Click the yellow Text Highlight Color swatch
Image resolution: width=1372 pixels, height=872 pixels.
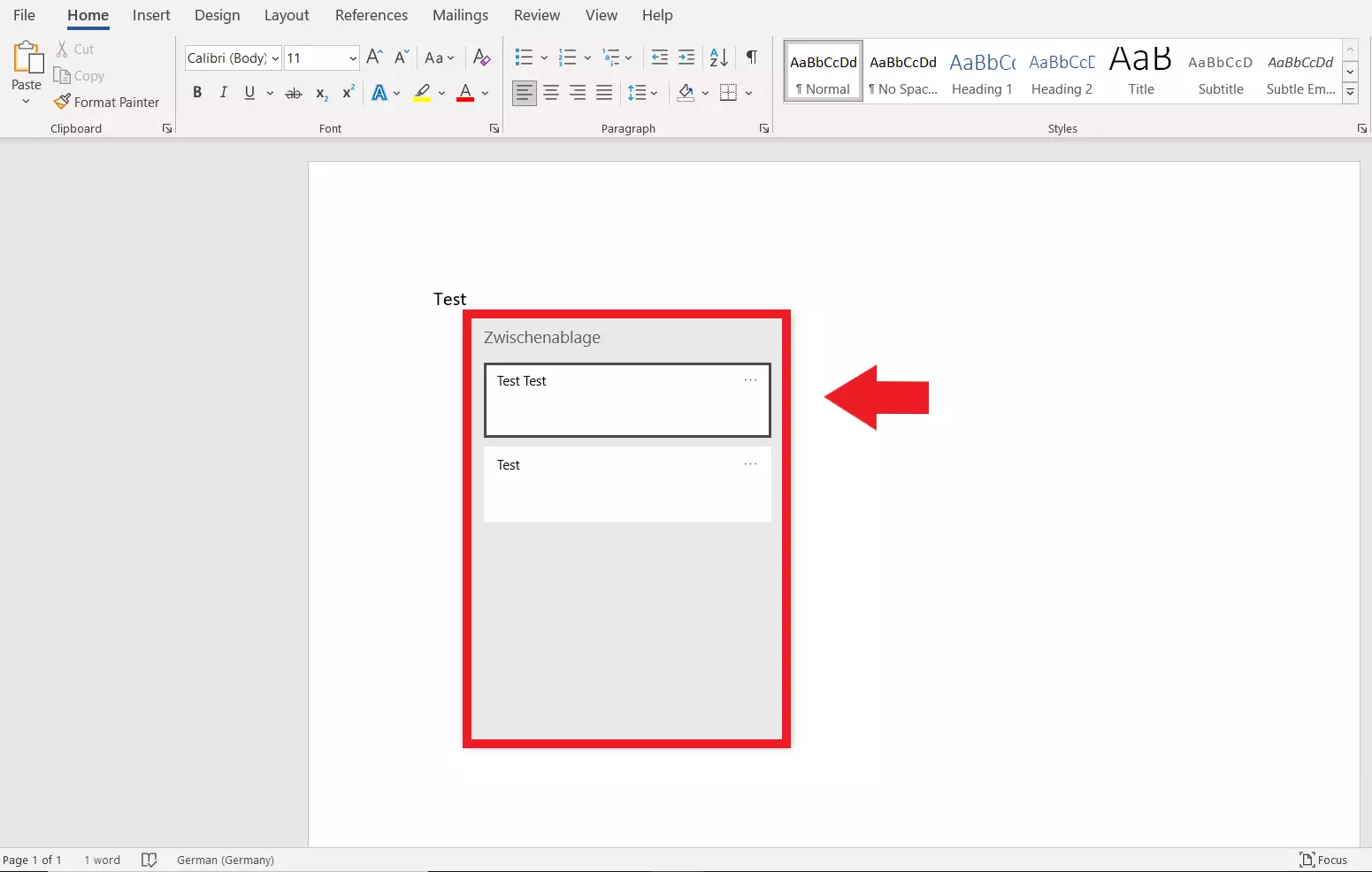[422, 93]
